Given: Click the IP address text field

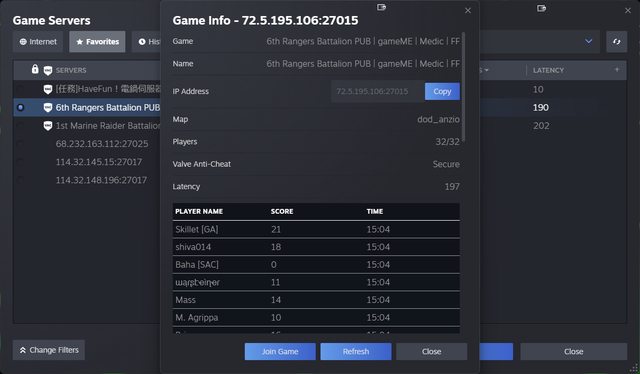Looking at the screenshot, I should coord(378,91).
